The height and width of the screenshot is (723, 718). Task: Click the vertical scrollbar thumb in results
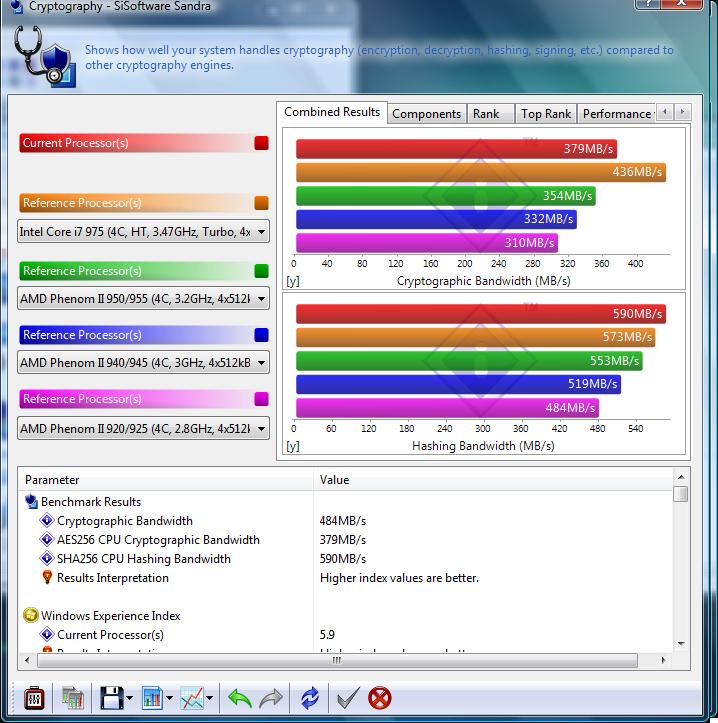pyautogui.click(x=681, y=494)
